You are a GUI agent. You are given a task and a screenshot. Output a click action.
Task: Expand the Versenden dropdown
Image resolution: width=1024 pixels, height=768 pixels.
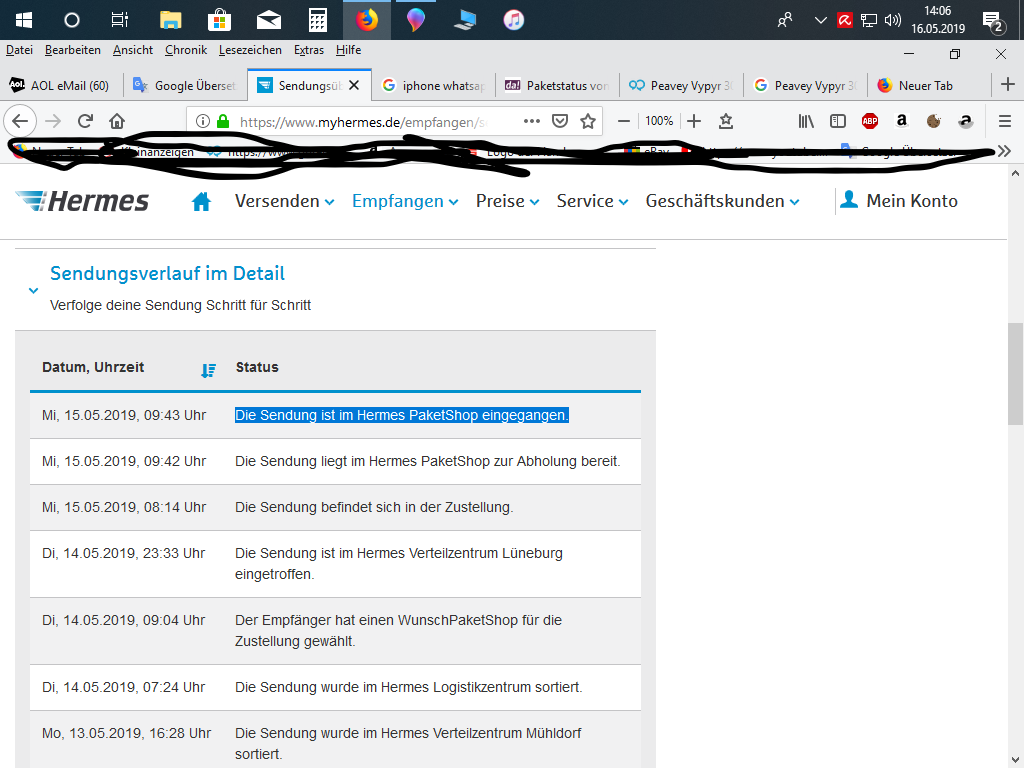[285, 201]
